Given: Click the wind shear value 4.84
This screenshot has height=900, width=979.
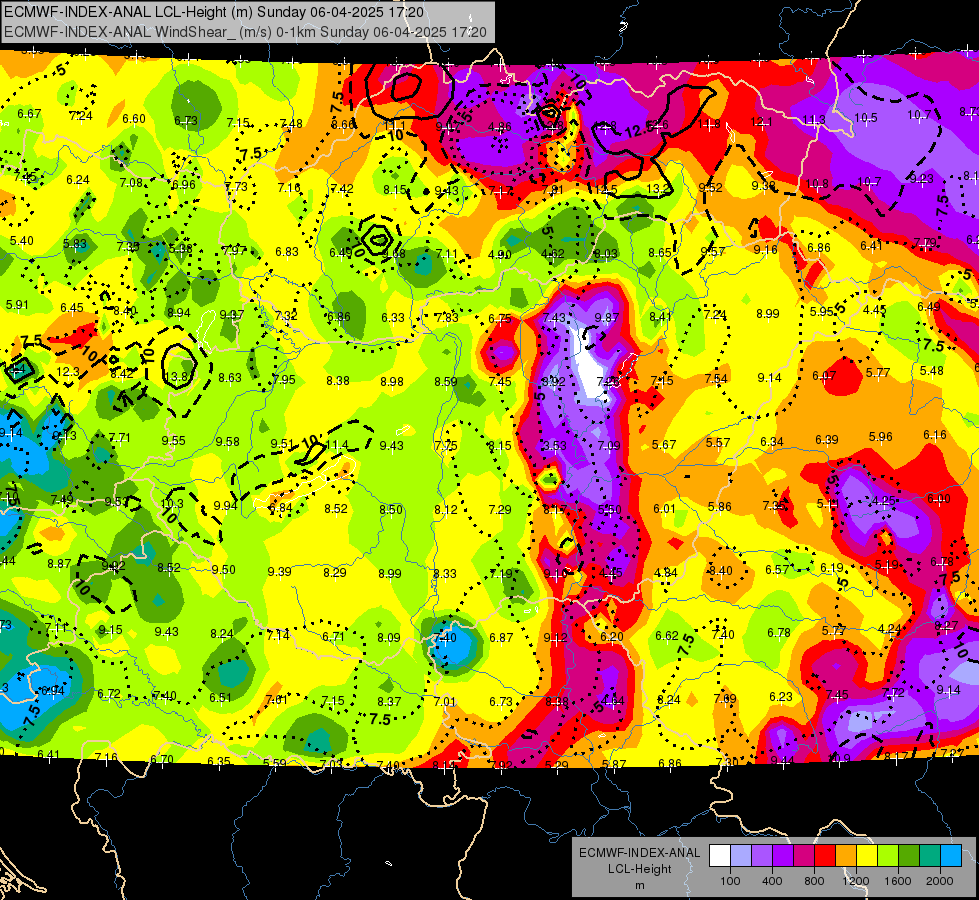Looking at the screenshot, I should click(x=666, y=572).
